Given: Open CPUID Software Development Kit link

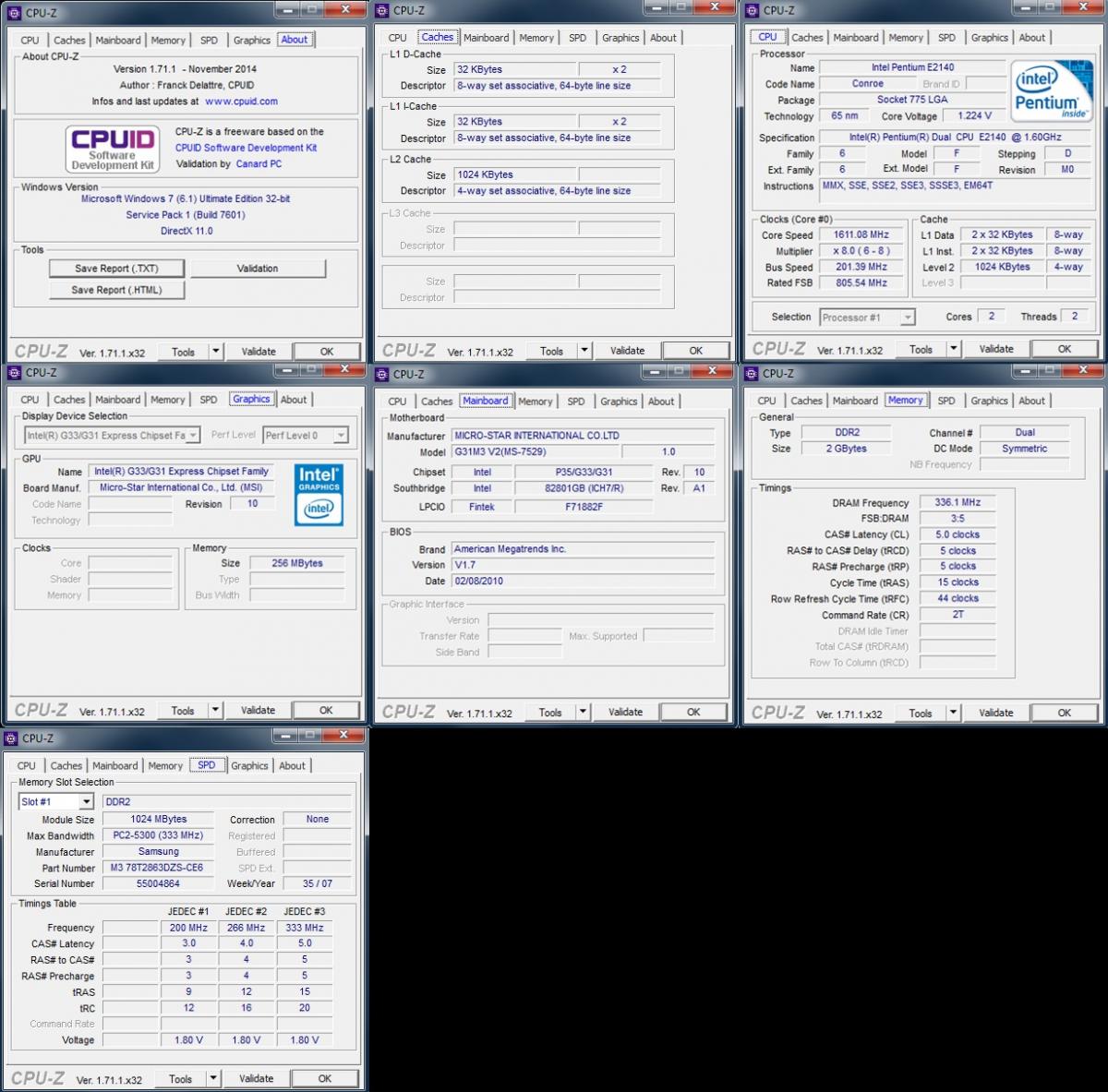Looking at the screenshot, I should tap(246, 148).
